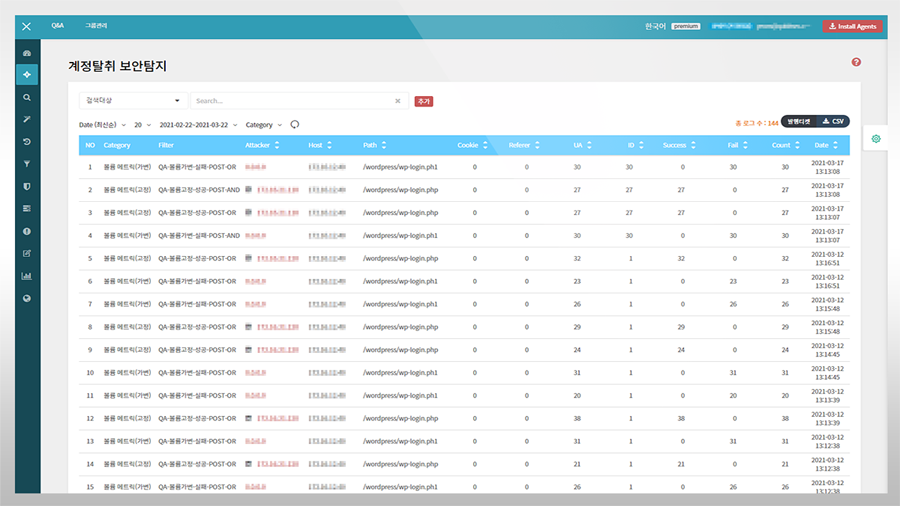Image resolution: width=900 pixels, height=506 pixels.
Task: Open the Q&A menu in top bar
Action: click(x=57, y=26)
